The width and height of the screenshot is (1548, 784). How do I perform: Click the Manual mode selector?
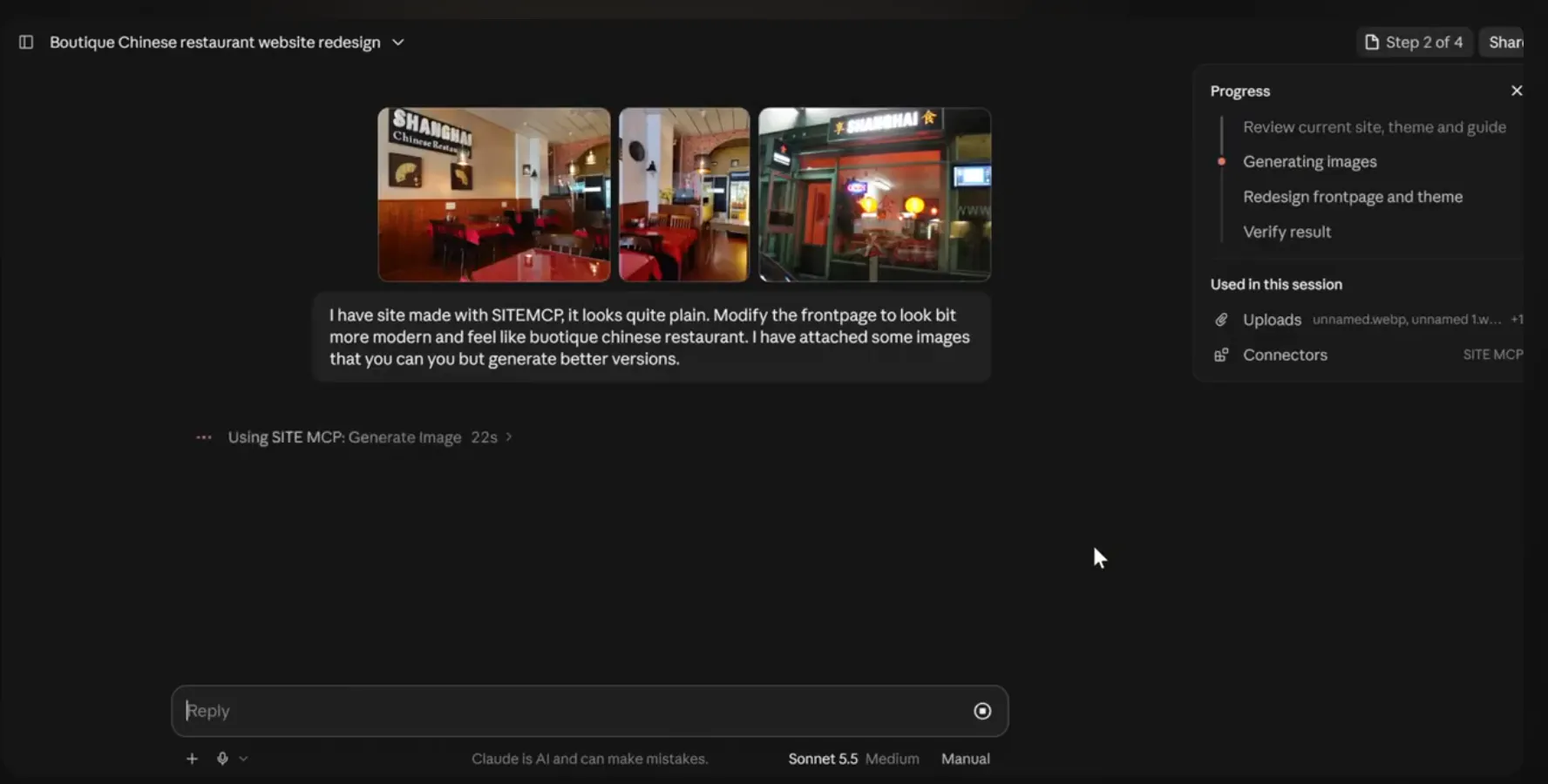(965, 759)
